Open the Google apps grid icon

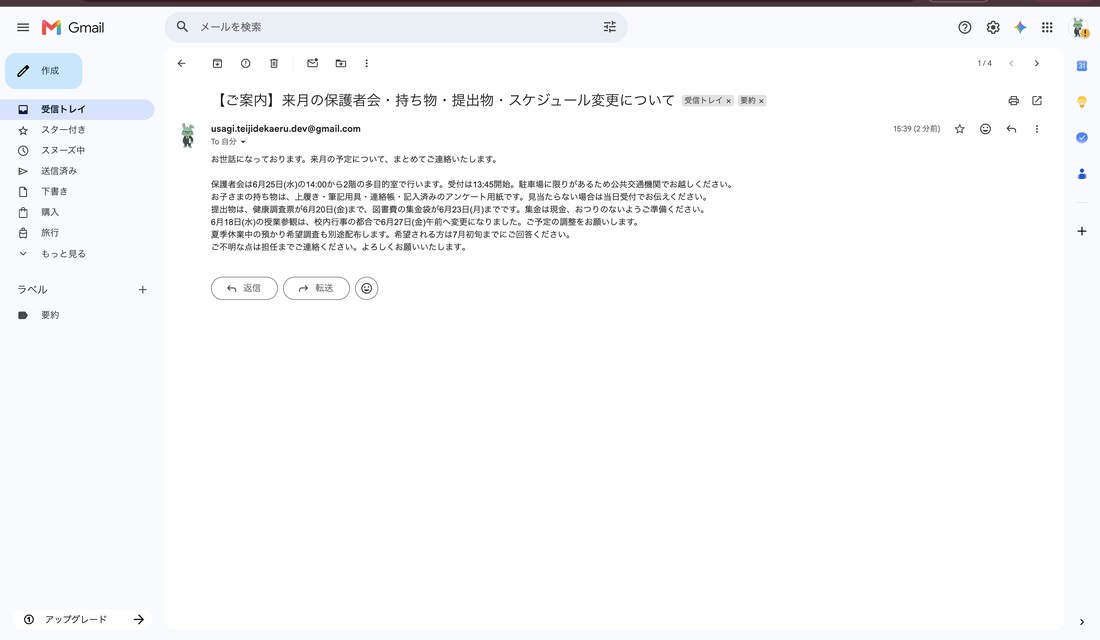point(1047,27)
